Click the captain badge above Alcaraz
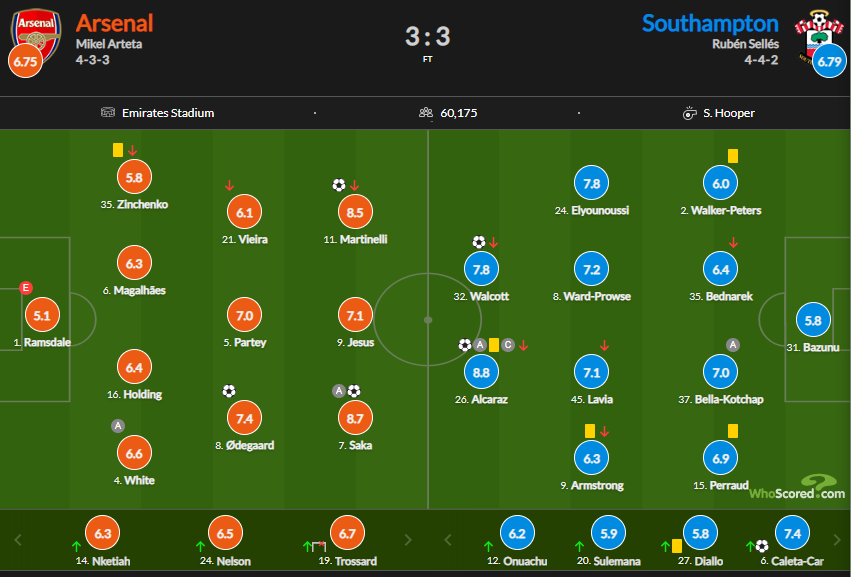Image resolution: width=851 pixels, height=577 pixels. (x=508, y=345)
